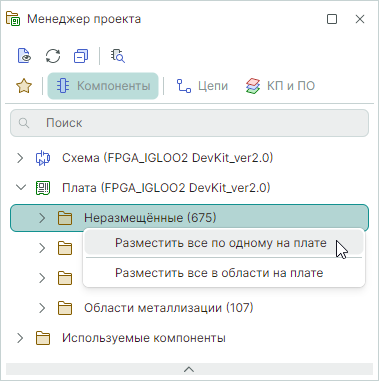Close the Менеджер проекта panel

360,19
